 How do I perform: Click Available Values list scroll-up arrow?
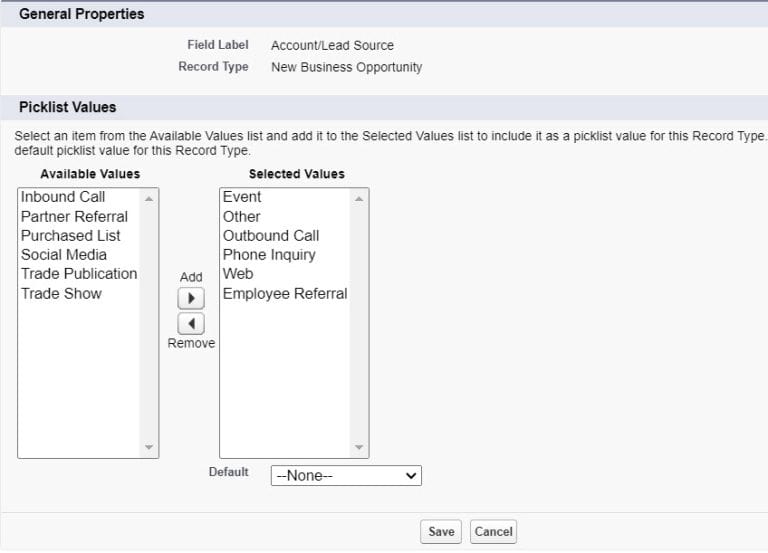pos(149,199)
